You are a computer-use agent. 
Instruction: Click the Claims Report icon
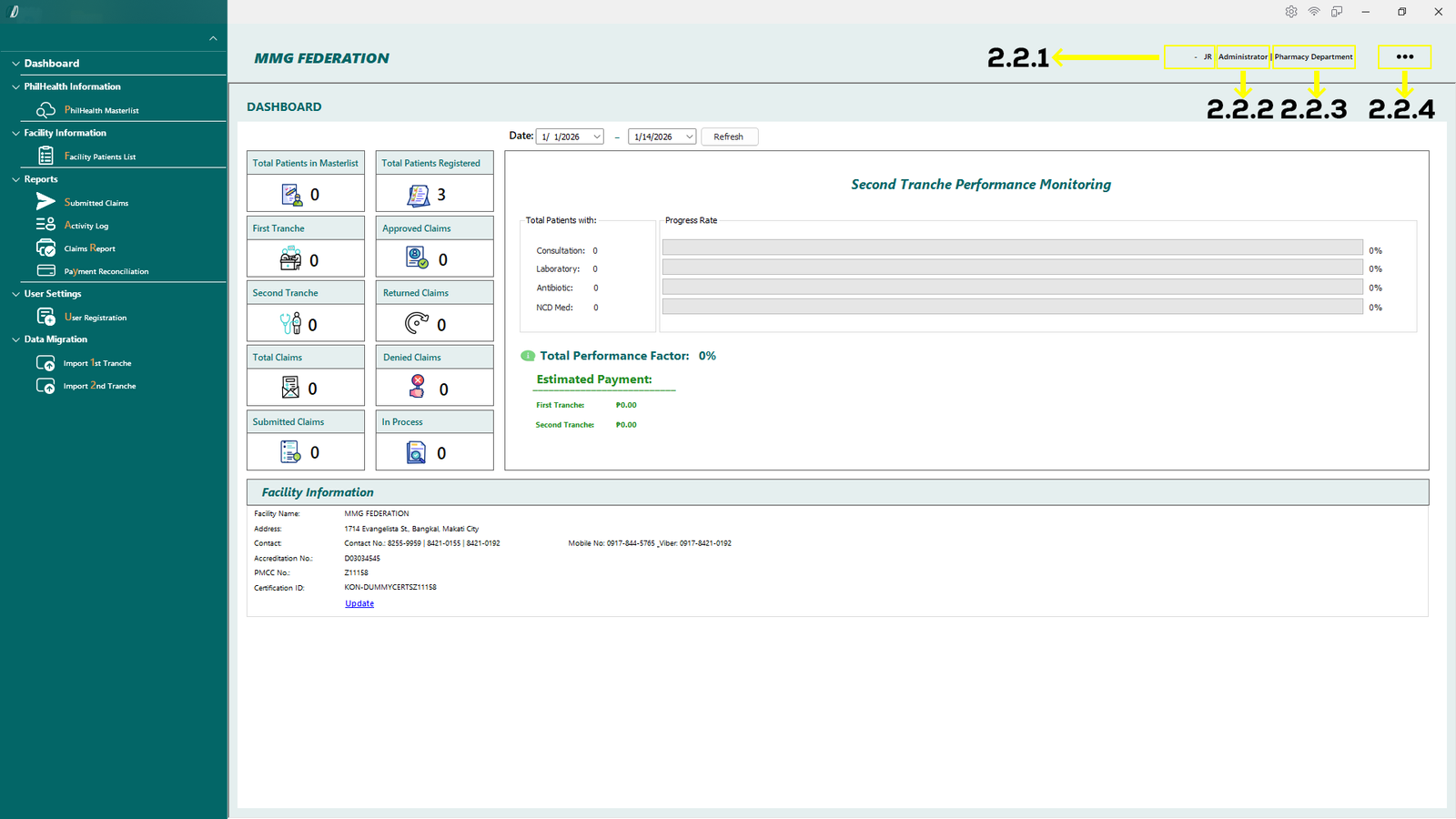click(x=45, y=248)
